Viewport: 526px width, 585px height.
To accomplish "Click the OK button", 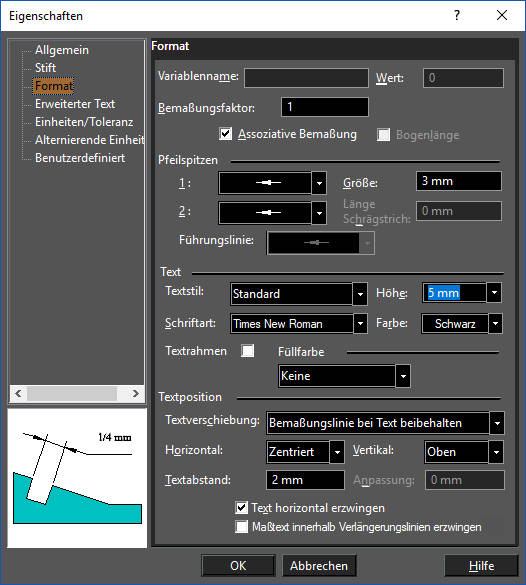I will 238,566.
